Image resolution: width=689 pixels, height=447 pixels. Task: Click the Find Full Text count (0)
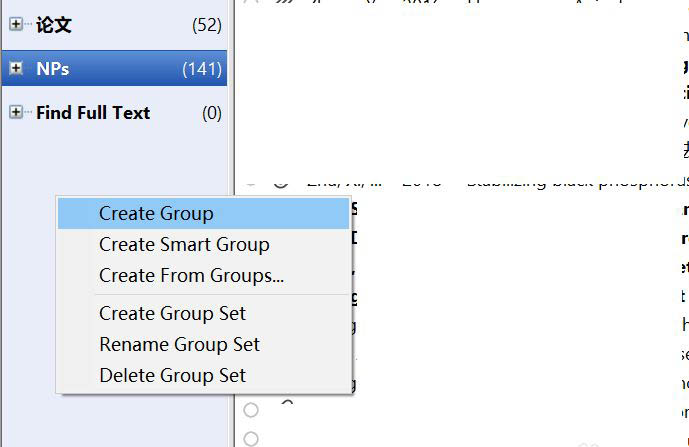point(212,113)
